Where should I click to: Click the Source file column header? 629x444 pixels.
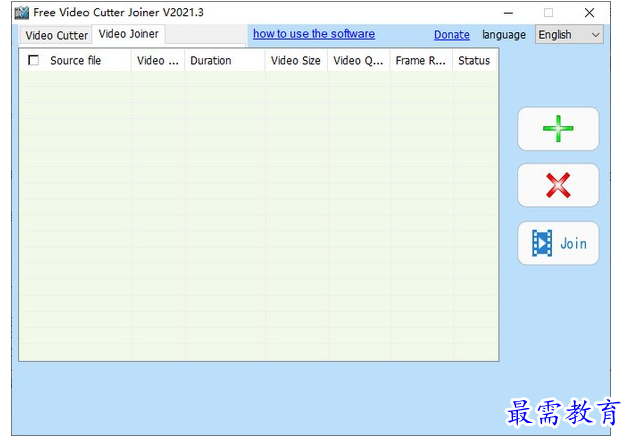coord(75,61)
